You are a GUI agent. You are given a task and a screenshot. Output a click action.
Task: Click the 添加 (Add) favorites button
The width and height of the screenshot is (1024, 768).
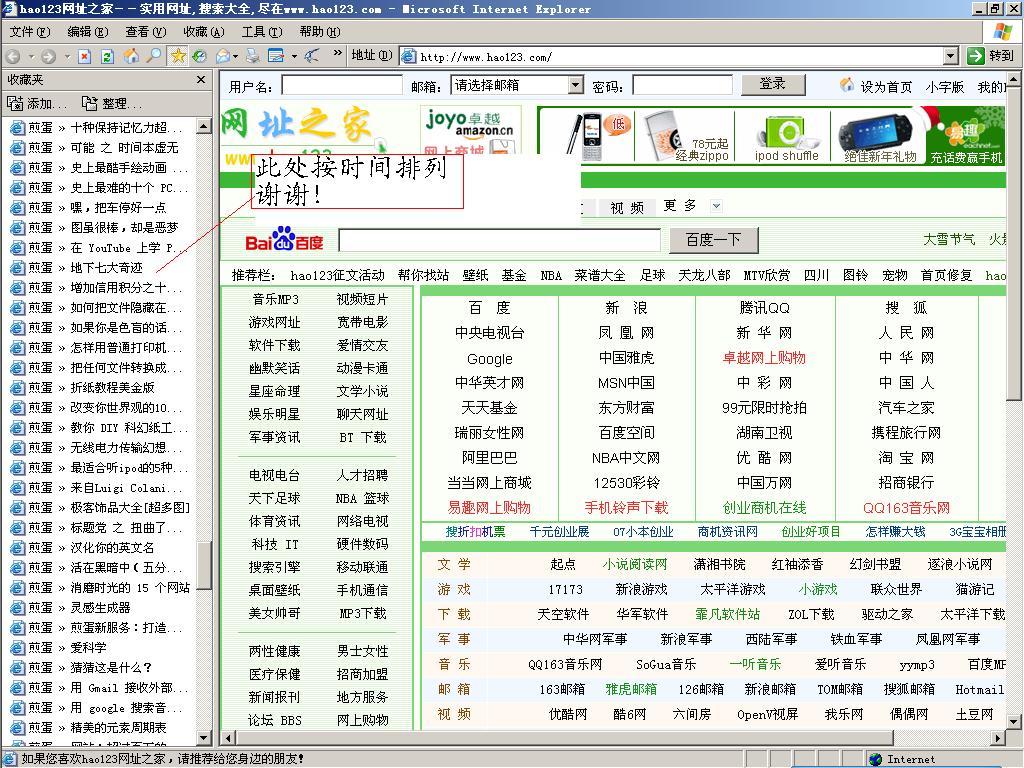click(38, 103)
